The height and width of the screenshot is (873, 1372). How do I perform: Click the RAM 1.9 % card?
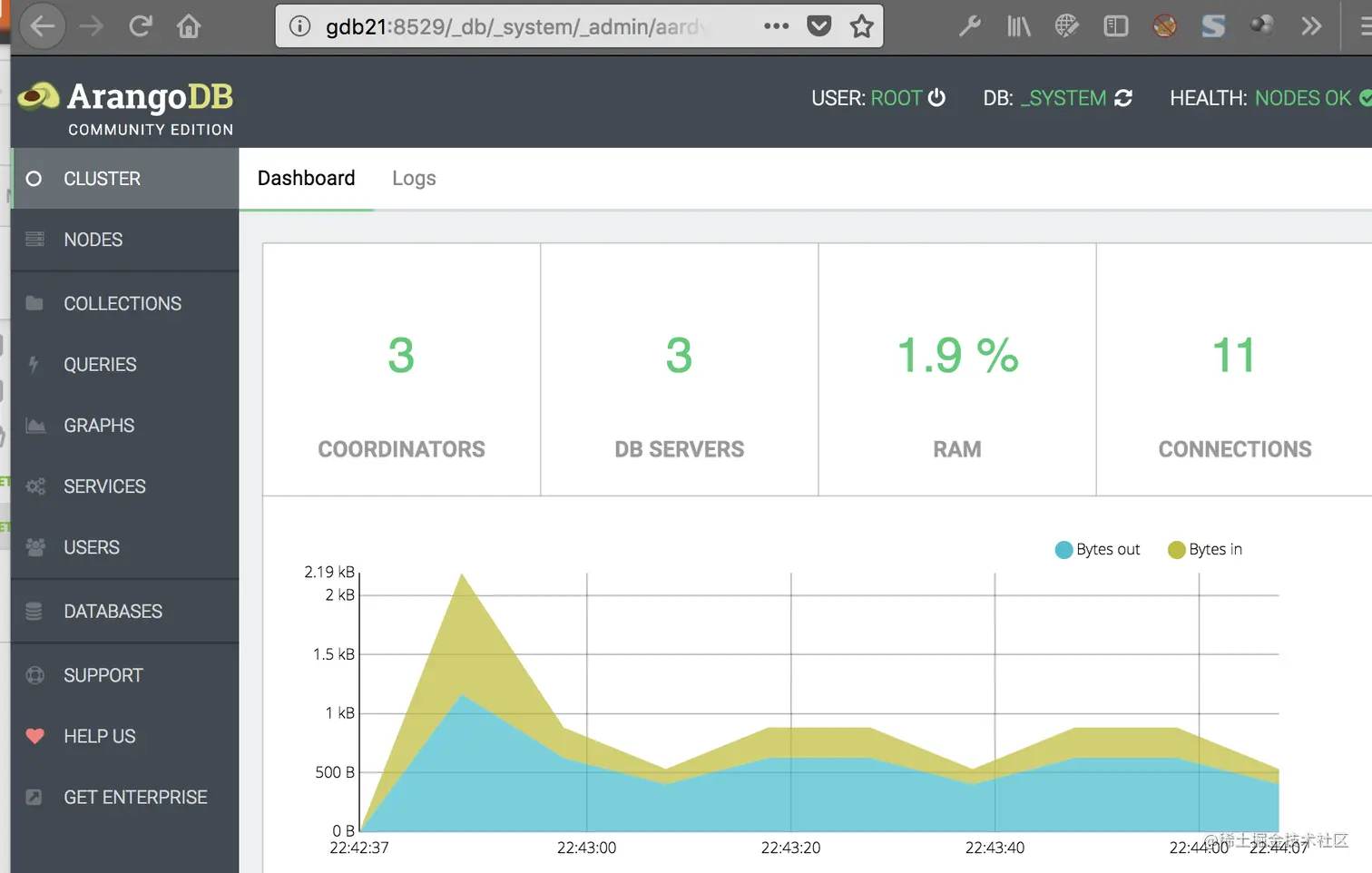[957, 369]
